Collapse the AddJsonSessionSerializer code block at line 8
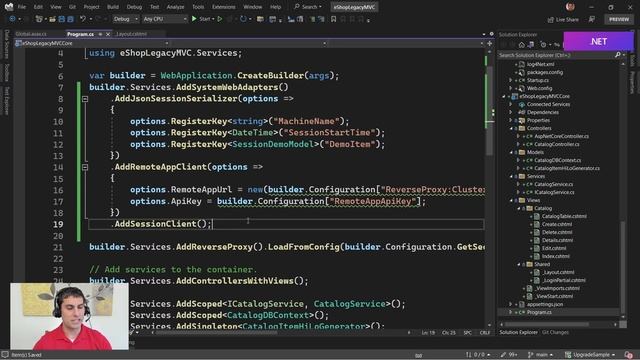This screenshot has height=360, width=640. coord(85,99)
